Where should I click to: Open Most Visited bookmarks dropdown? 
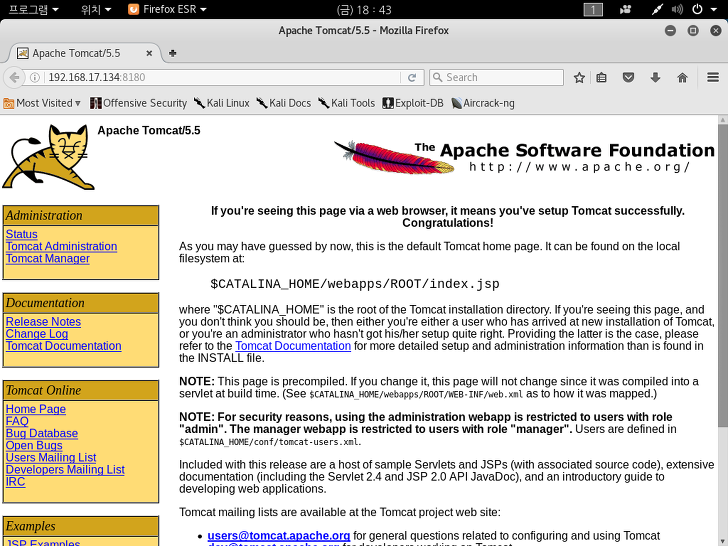(x=42, y=103)
